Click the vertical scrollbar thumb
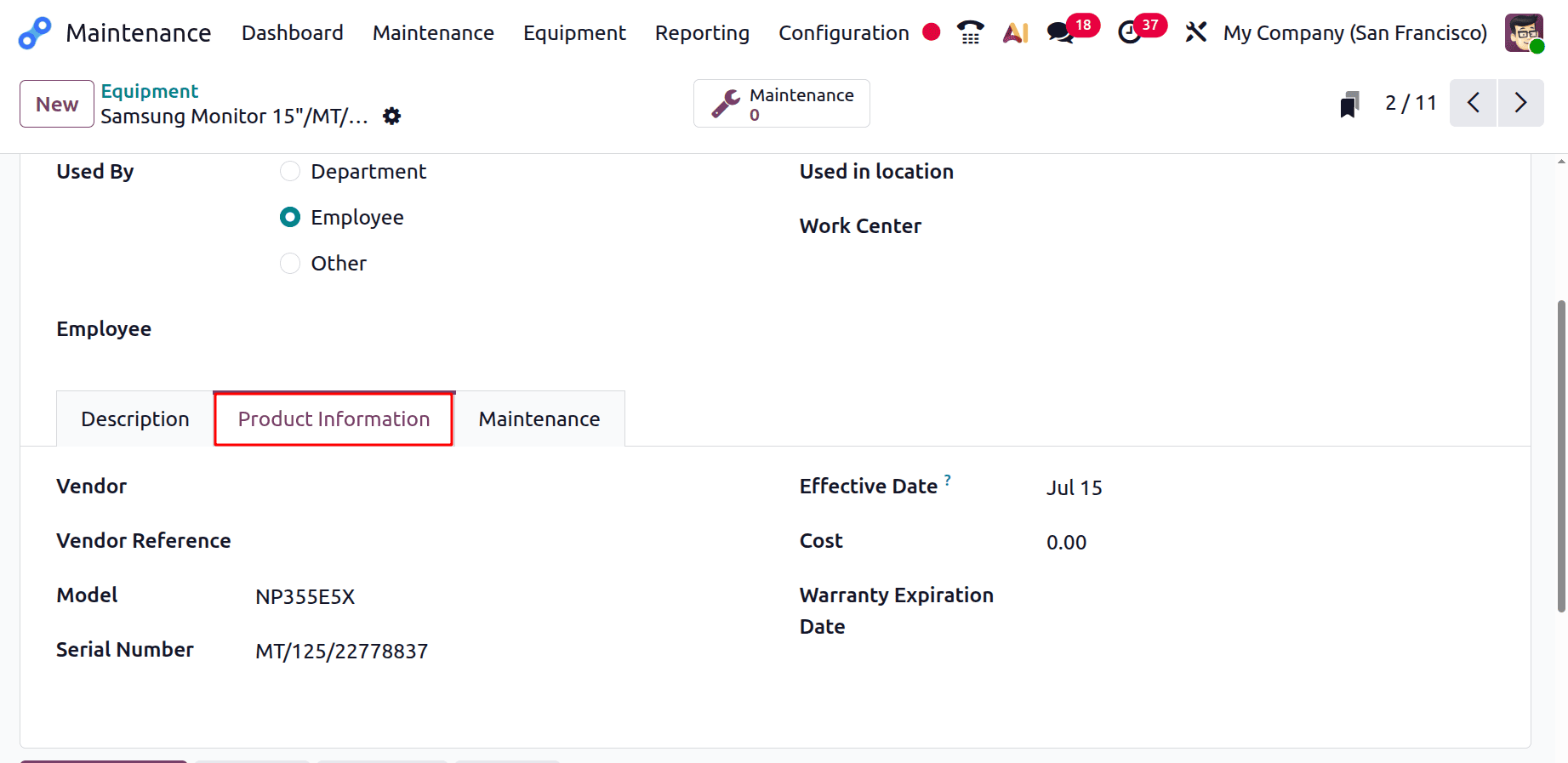 tap(1561, 456)
